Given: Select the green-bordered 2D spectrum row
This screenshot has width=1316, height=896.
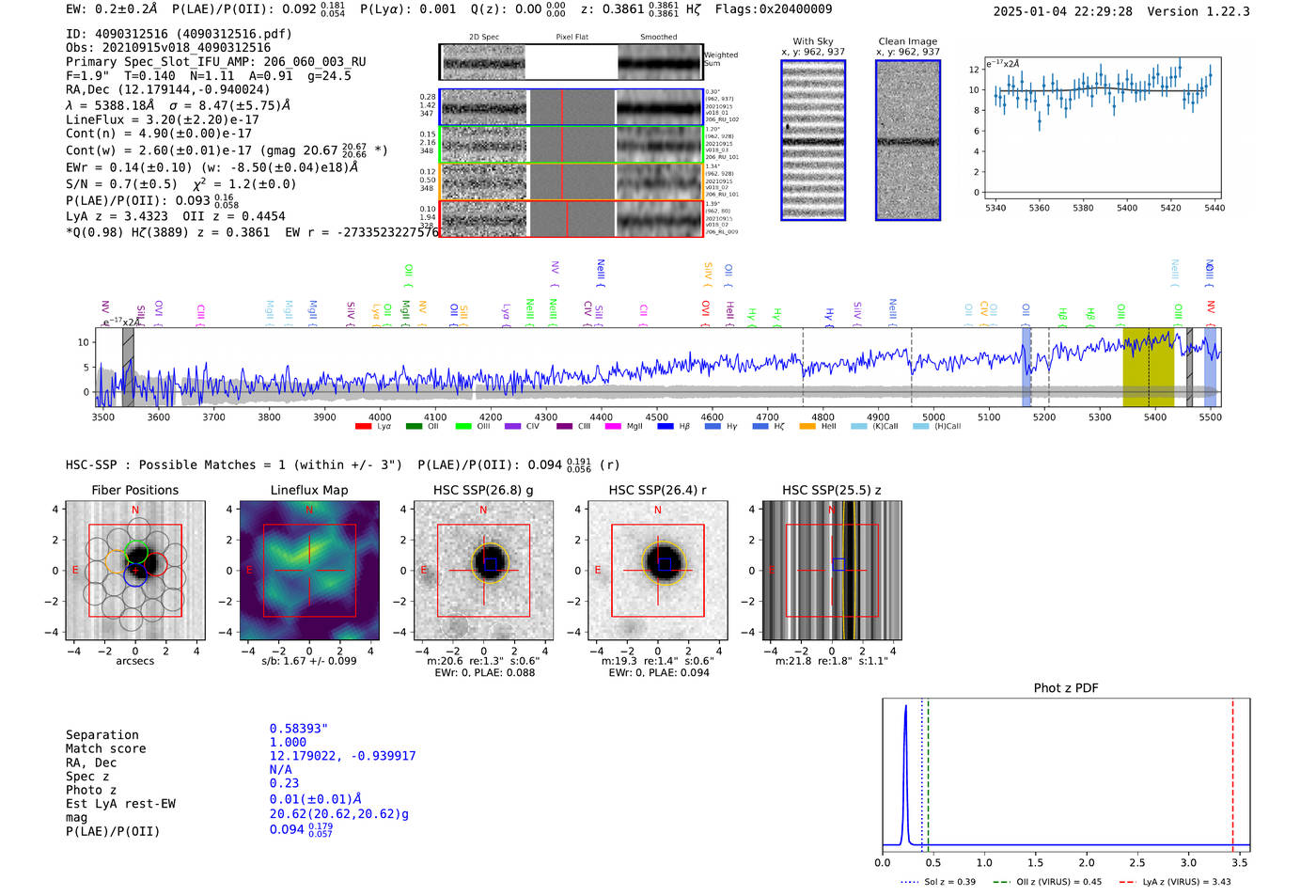Looking at the screenshot, I should [x=571, y=144].
